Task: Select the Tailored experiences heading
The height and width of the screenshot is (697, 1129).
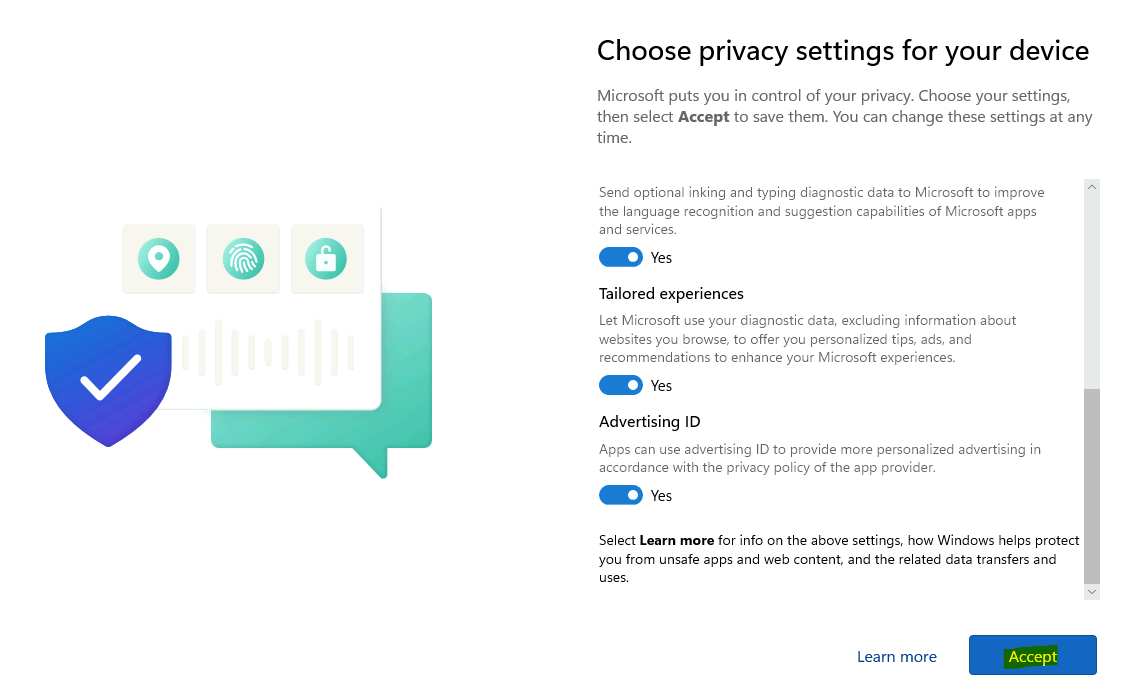Action: tap(671, 294)
